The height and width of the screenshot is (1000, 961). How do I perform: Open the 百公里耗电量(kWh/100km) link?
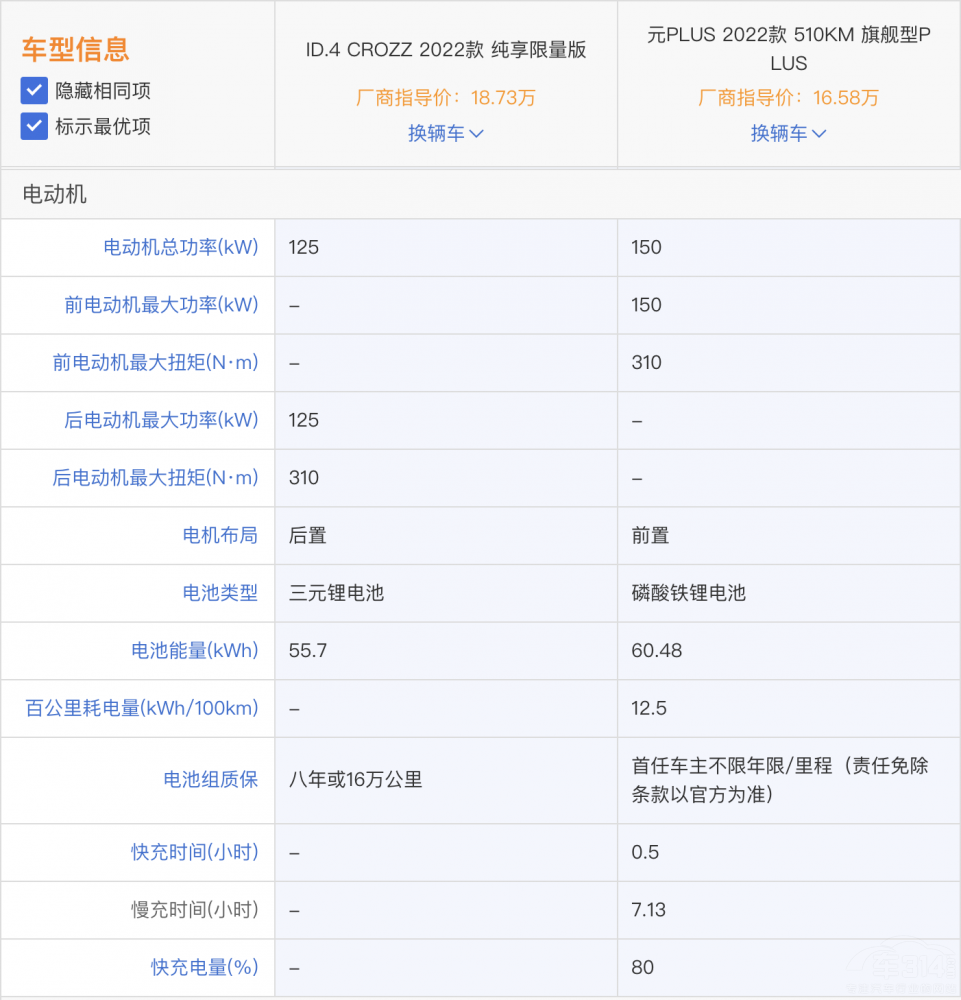pos(141,709)
